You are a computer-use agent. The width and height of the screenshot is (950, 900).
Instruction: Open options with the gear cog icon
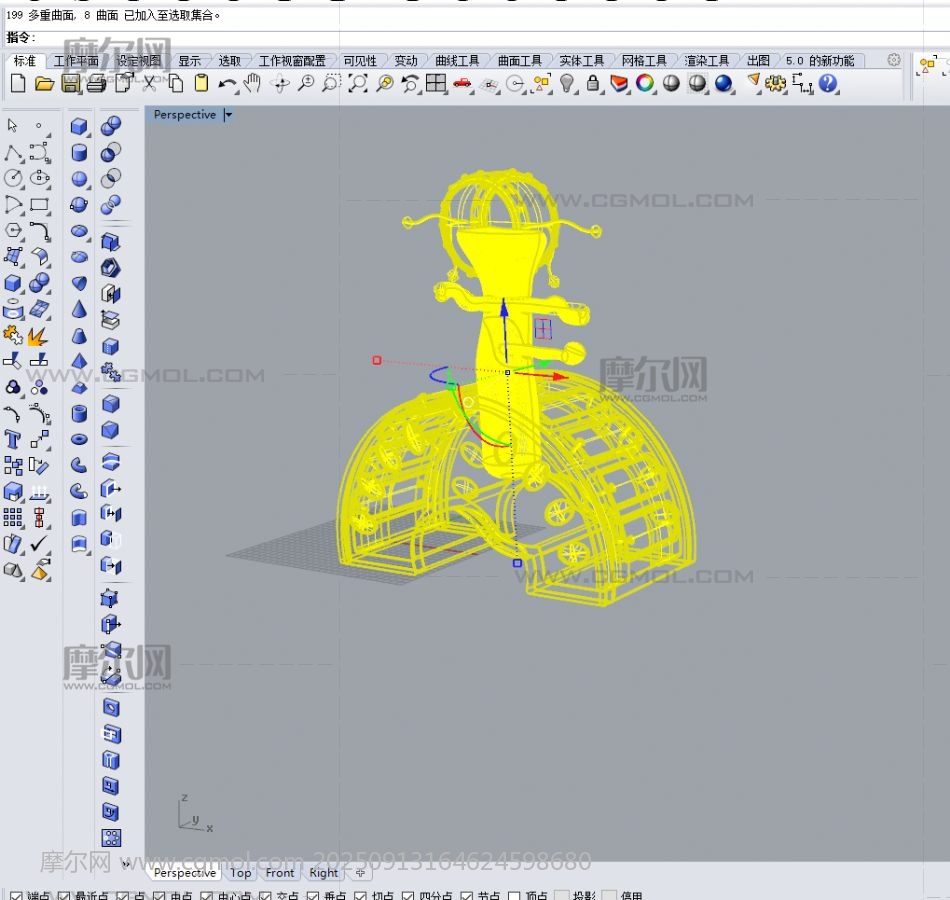coord(776,83)
